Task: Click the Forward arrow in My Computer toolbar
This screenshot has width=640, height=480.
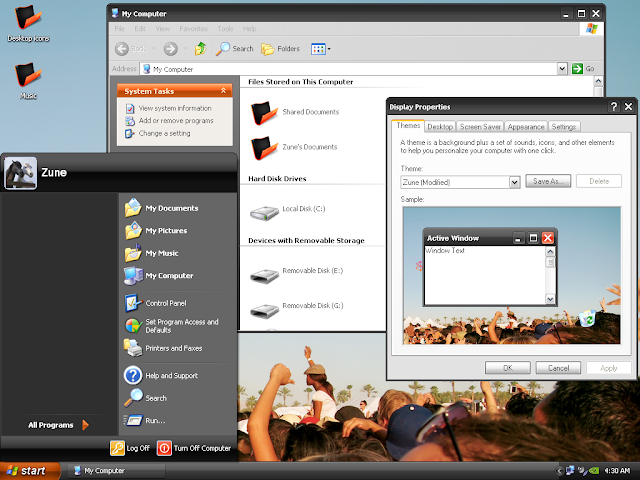Action: [171, 49]
